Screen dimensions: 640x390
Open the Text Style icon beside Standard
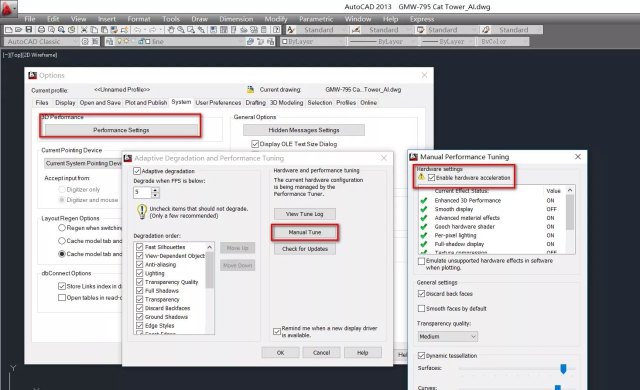[291, 30]
